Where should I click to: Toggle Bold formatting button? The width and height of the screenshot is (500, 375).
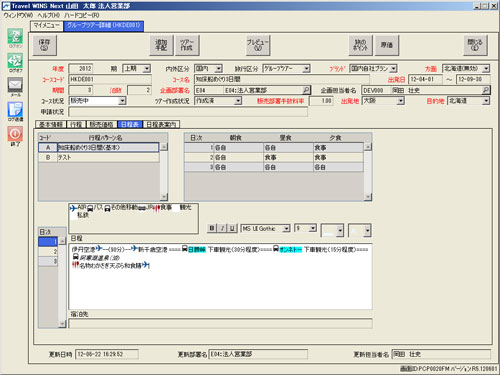(211, 228)
